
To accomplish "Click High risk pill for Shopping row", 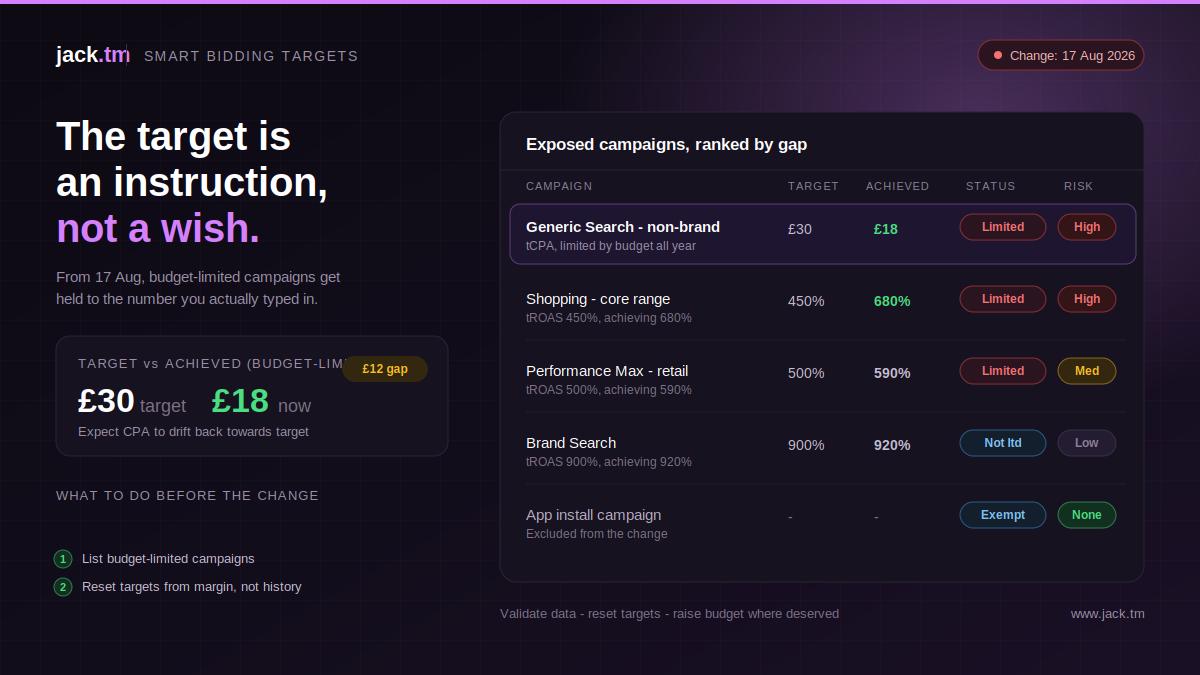I will coord(1087,299).
